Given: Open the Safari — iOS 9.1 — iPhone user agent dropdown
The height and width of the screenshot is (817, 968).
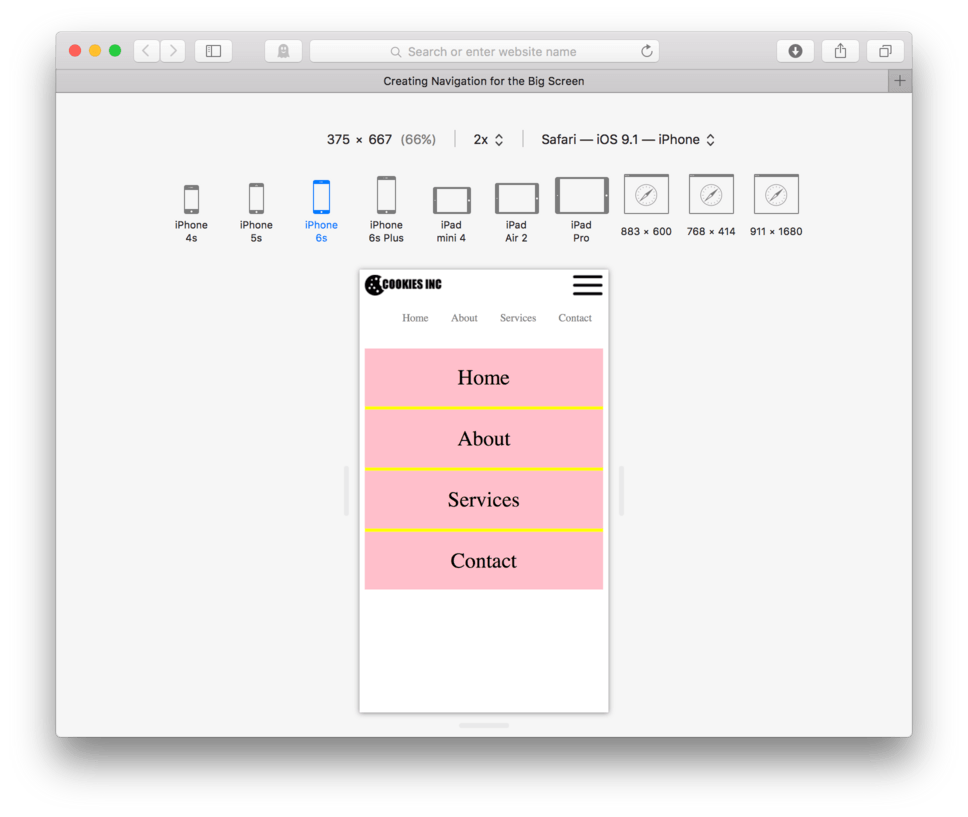Looking at the screenshot, I should (628, 140).
